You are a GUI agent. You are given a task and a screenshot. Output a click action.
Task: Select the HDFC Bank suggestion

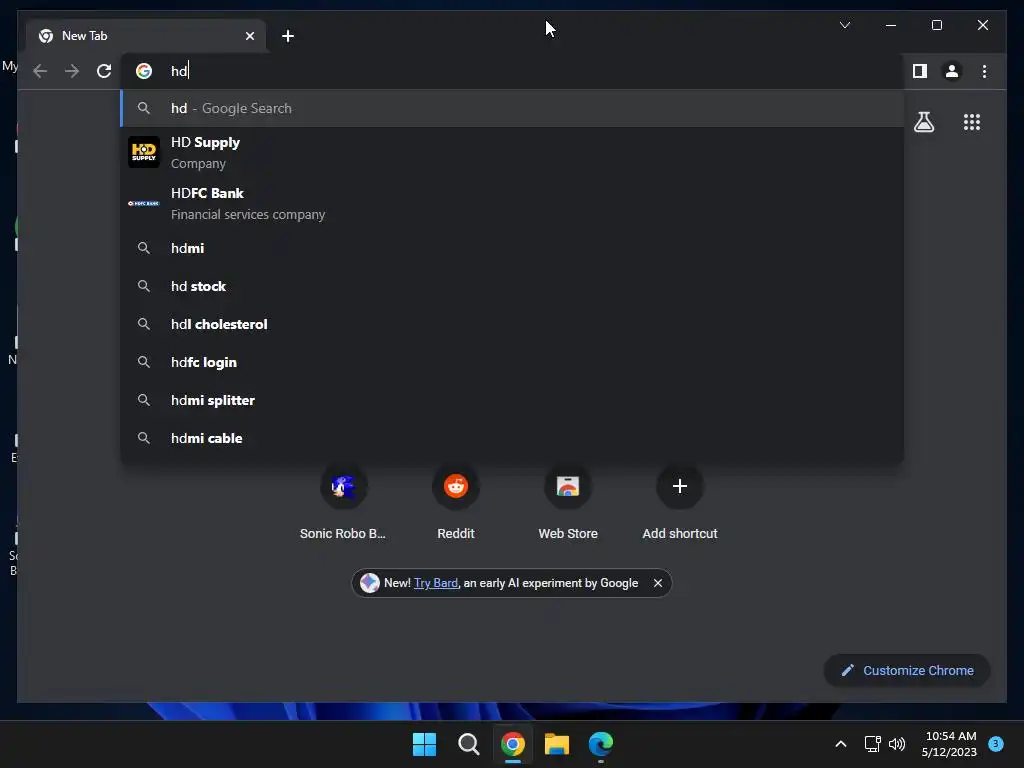tap(512, 203)
